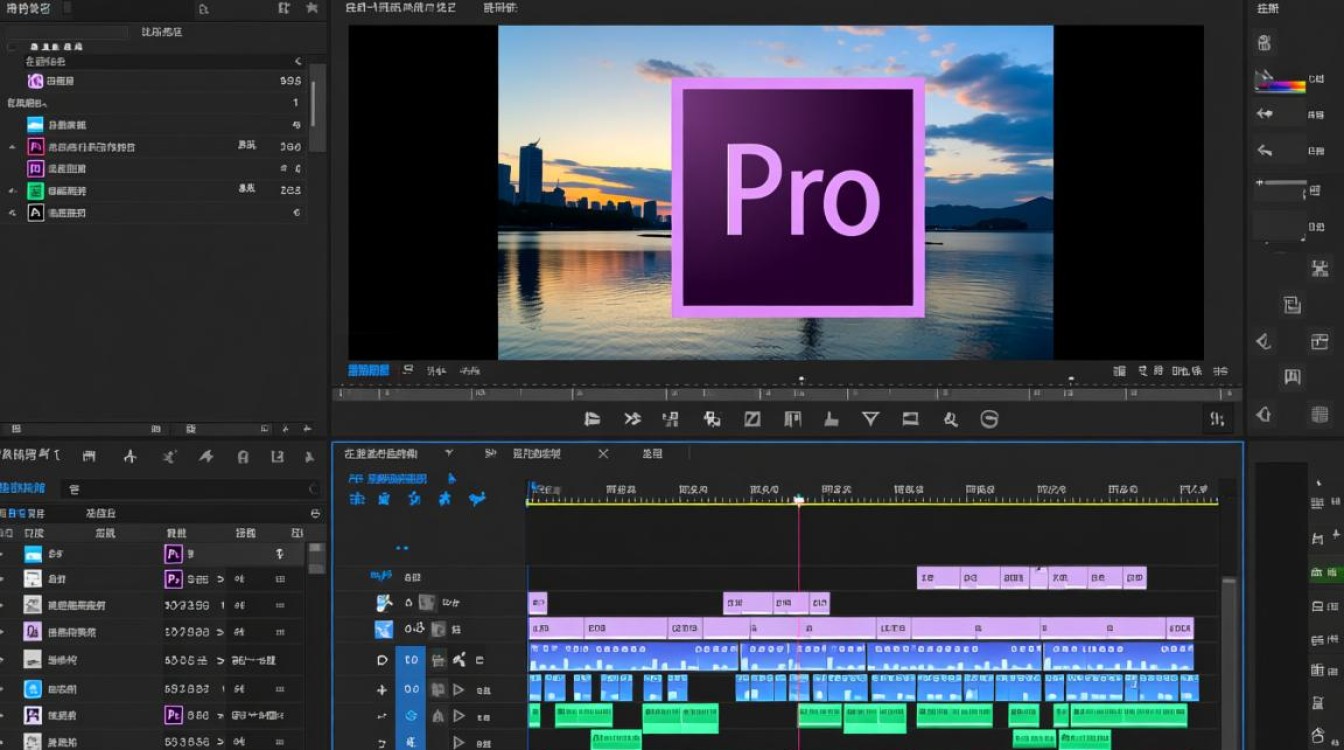
Task: Click the slashed-square icon in monitor transport bar
Action: 752,419
